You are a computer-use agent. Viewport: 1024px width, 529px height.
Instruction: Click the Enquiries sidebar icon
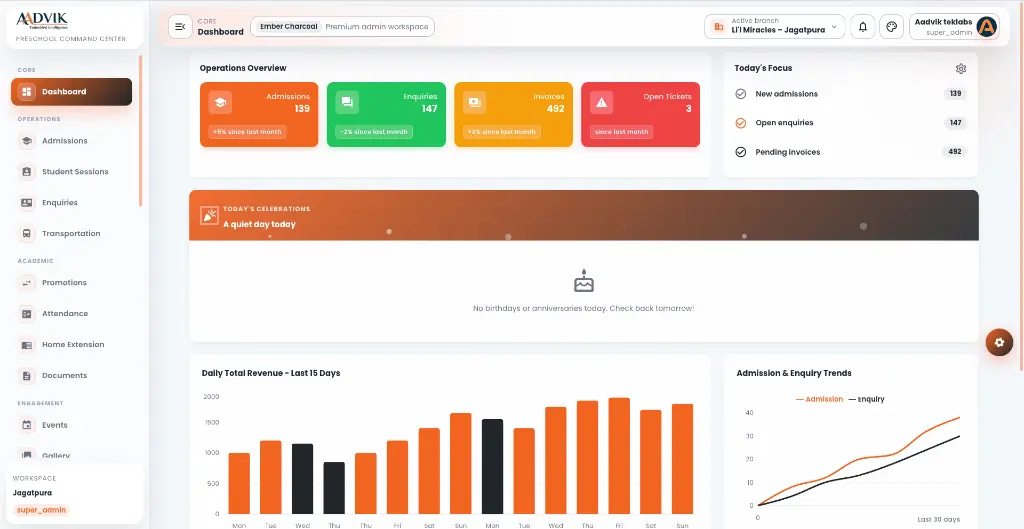[26, 202]
